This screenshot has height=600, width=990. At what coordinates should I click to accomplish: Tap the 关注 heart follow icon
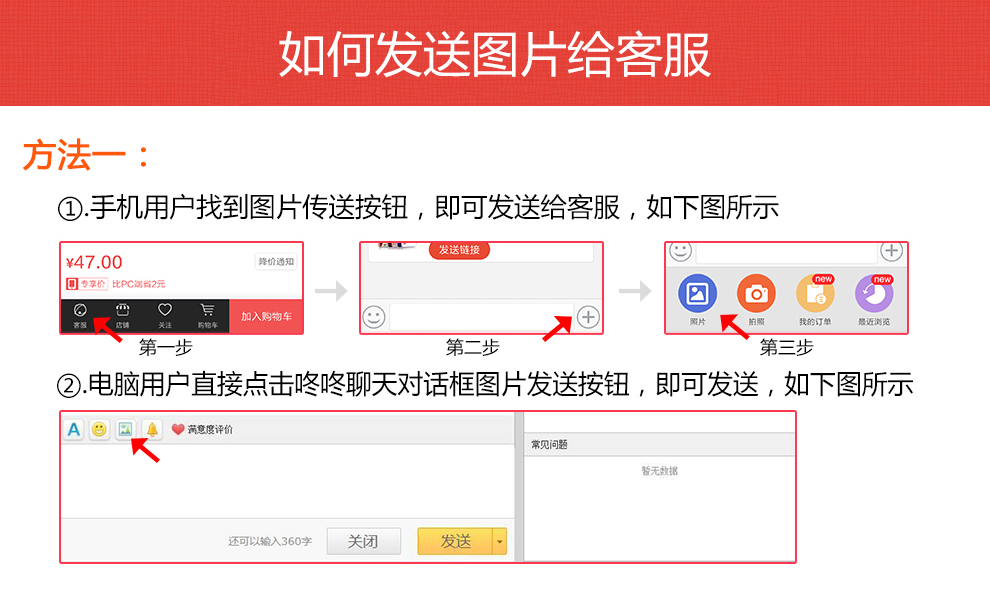pyautogui.click(x=165, y=314)
